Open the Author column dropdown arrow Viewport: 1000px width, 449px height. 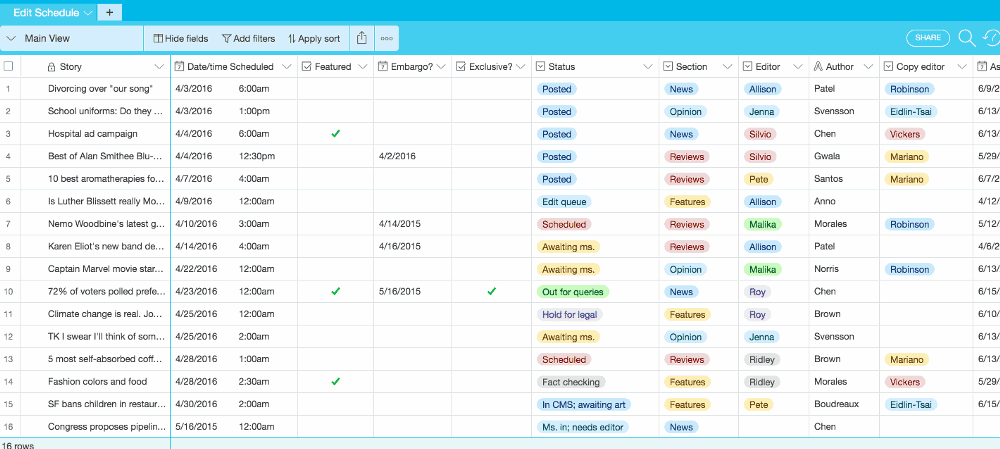click(x=869, y=66)
